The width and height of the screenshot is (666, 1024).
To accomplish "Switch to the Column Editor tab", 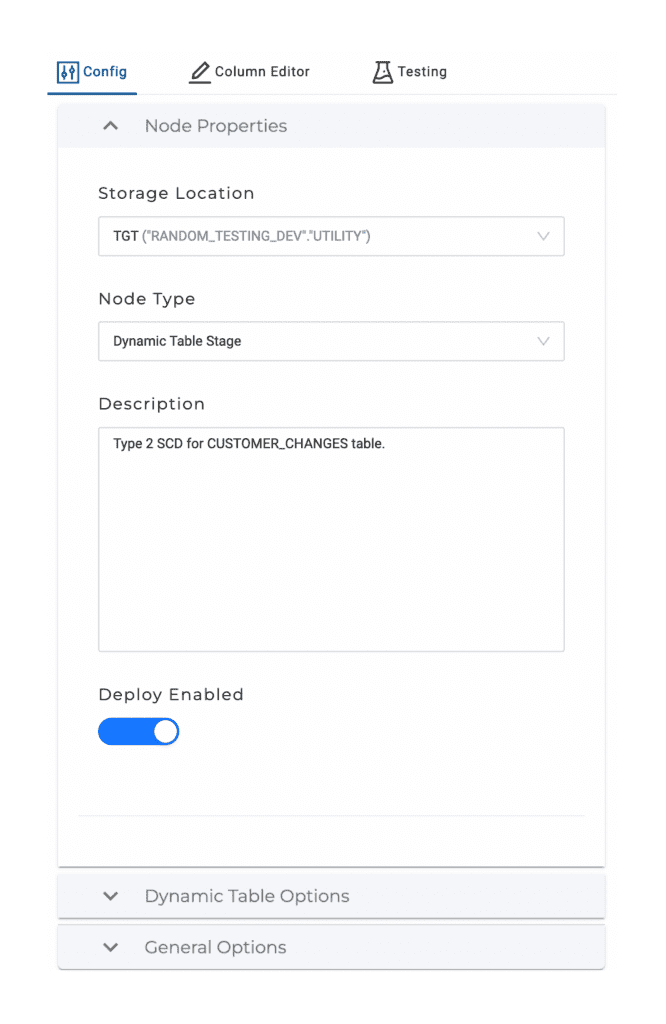I will 249,72.
